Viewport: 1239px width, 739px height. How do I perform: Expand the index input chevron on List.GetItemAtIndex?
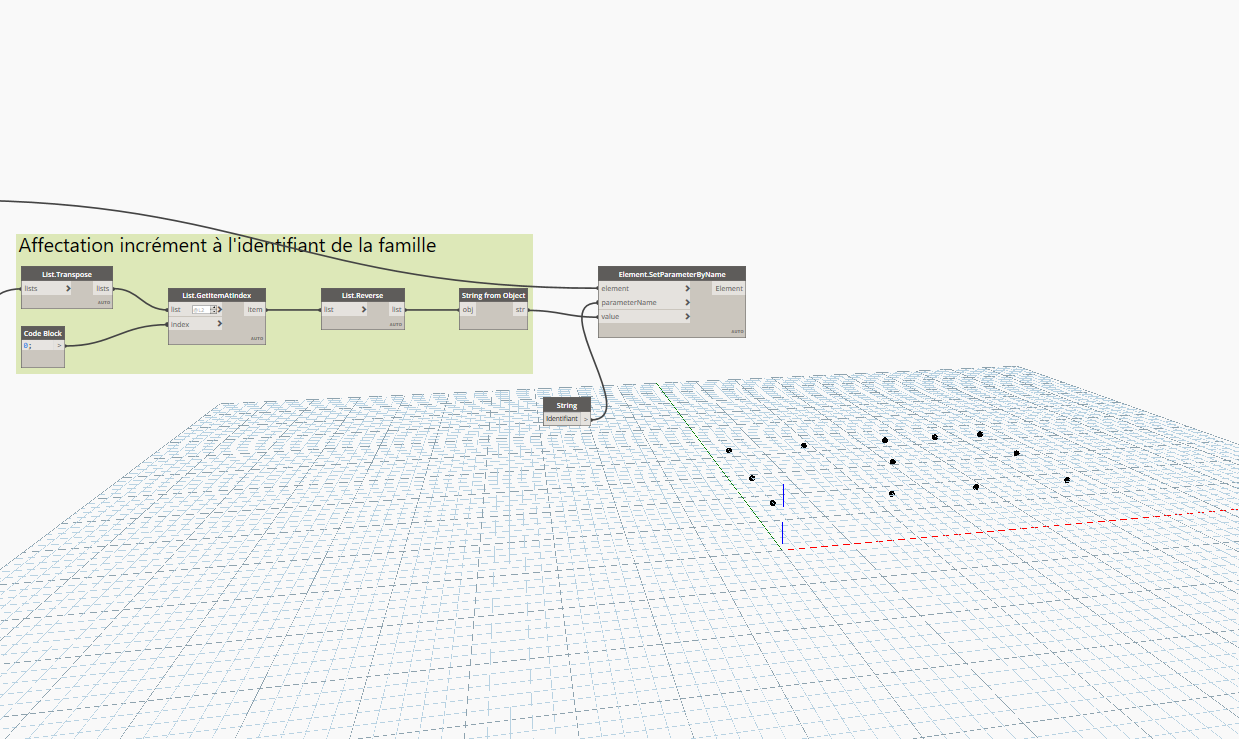coord(221,324)
